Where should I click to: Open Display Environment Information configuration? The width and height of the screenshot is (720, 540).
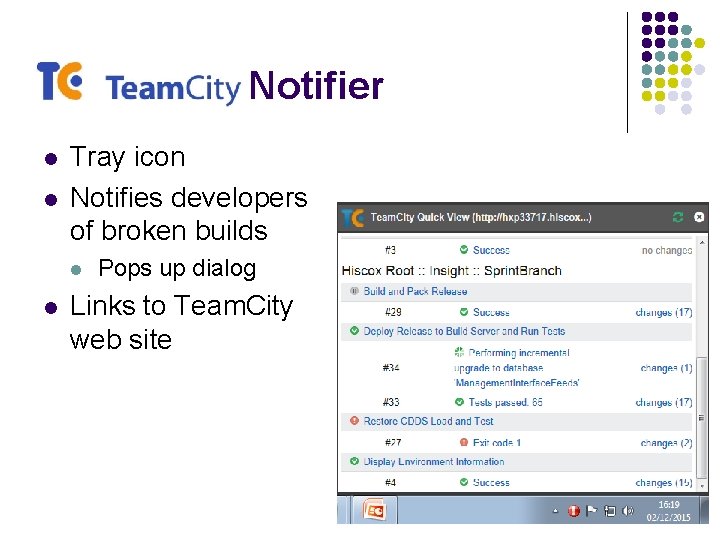[x=434, y=461]
